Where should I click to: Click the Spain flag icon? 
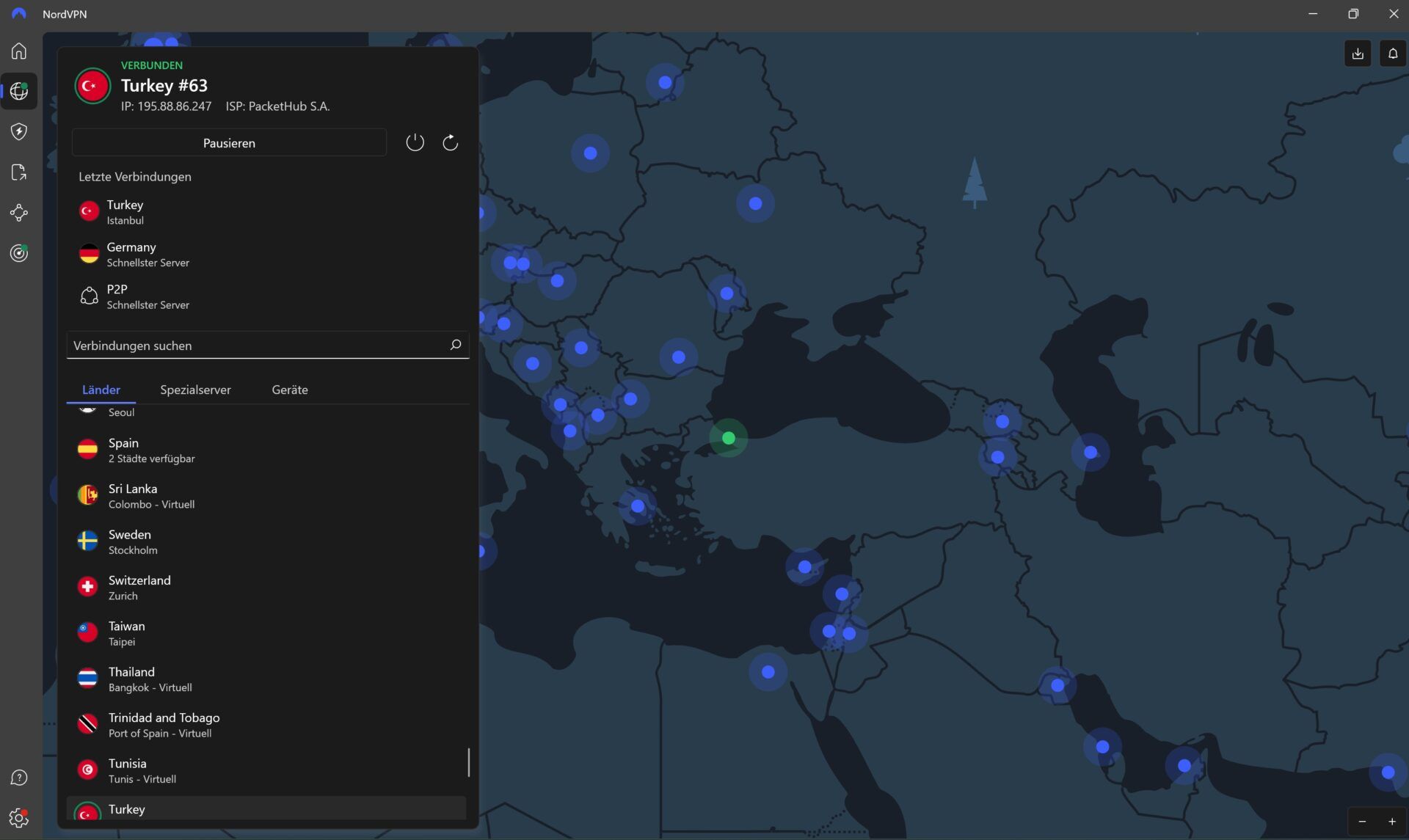(x=87, y=449)
